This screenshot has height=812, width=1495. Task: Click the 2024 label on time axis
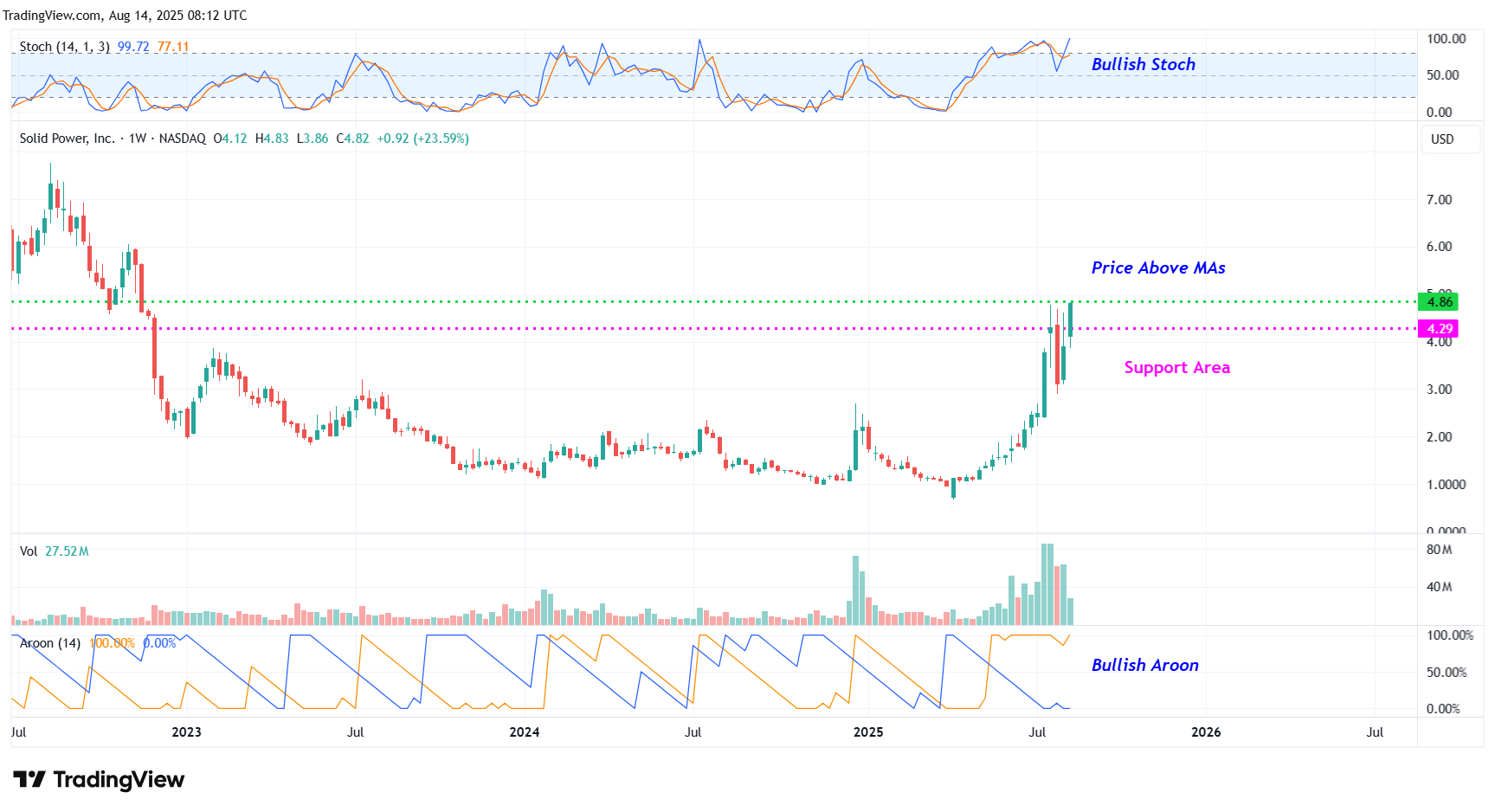[524, 732]
